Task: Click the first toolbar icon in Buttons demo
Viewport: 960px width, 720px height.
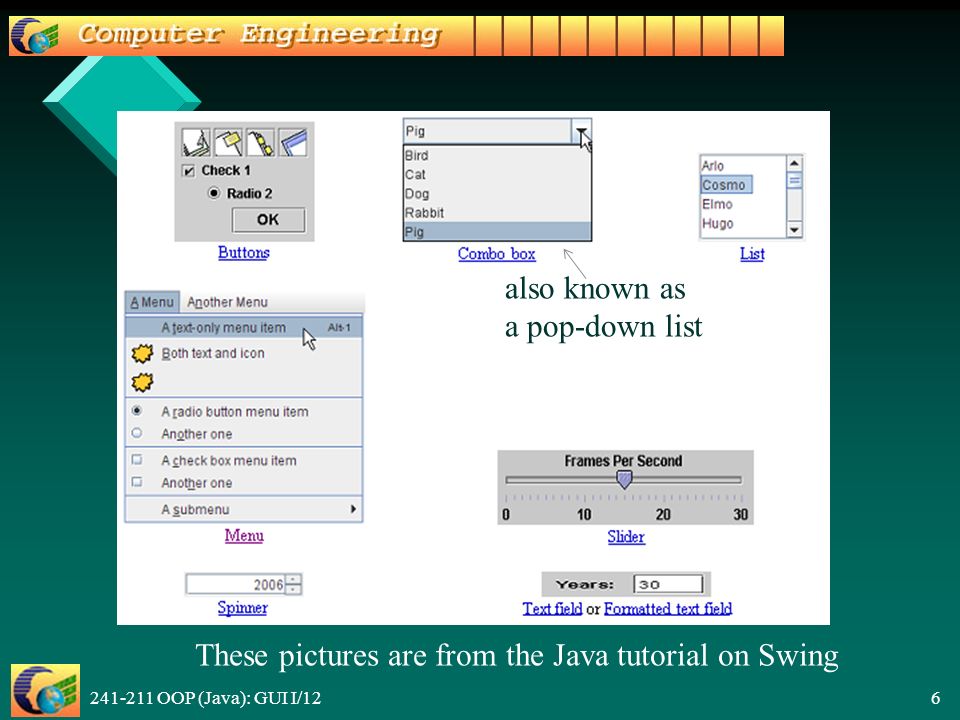Action: click(x=196, y=142)
